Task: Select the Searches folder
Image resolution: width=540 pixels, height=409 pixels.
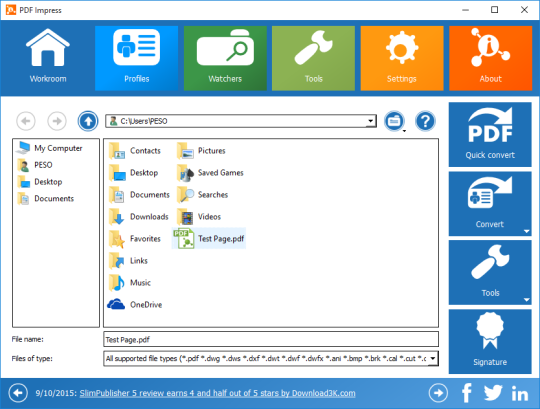Action: [x=202, y=195]
